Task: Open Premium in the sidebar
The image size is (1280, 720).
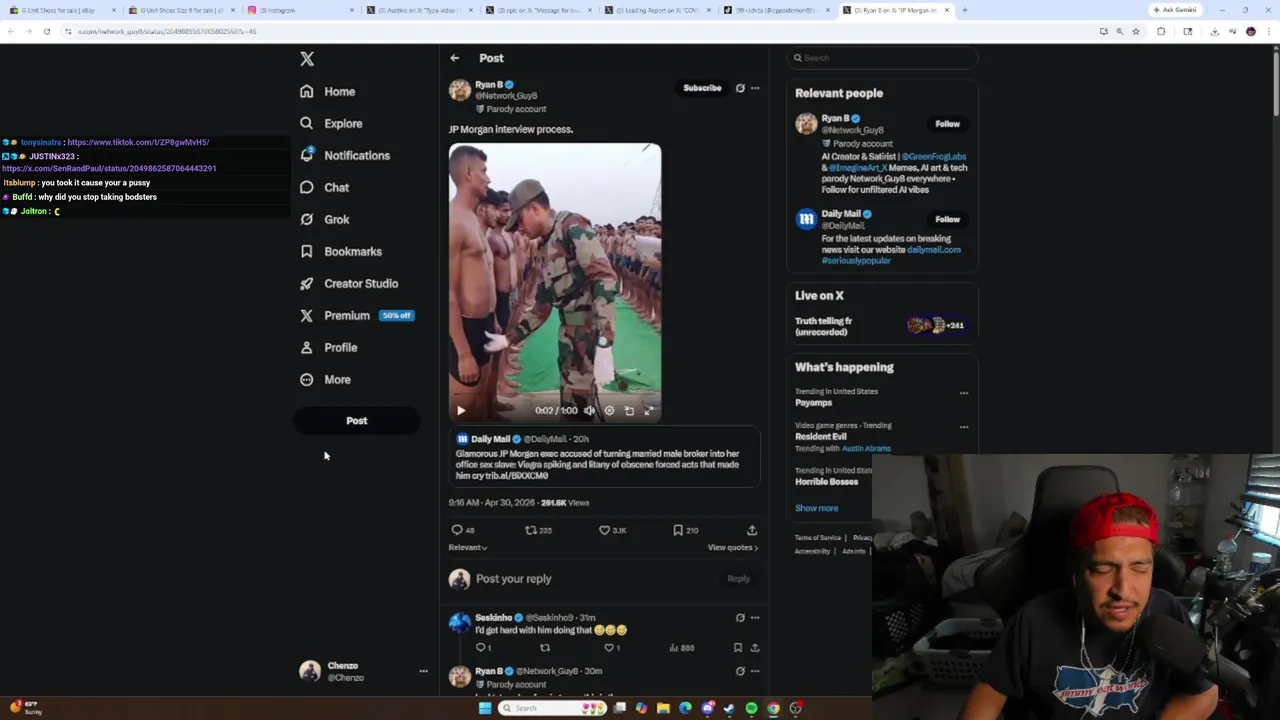Action: click(x=357, y=315)
